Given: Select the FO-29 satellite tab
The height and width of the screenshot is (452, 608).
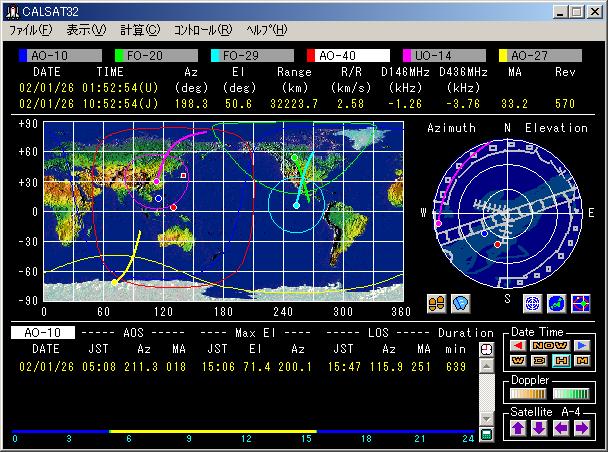Looking at the screenshot, I should point(252,55).
